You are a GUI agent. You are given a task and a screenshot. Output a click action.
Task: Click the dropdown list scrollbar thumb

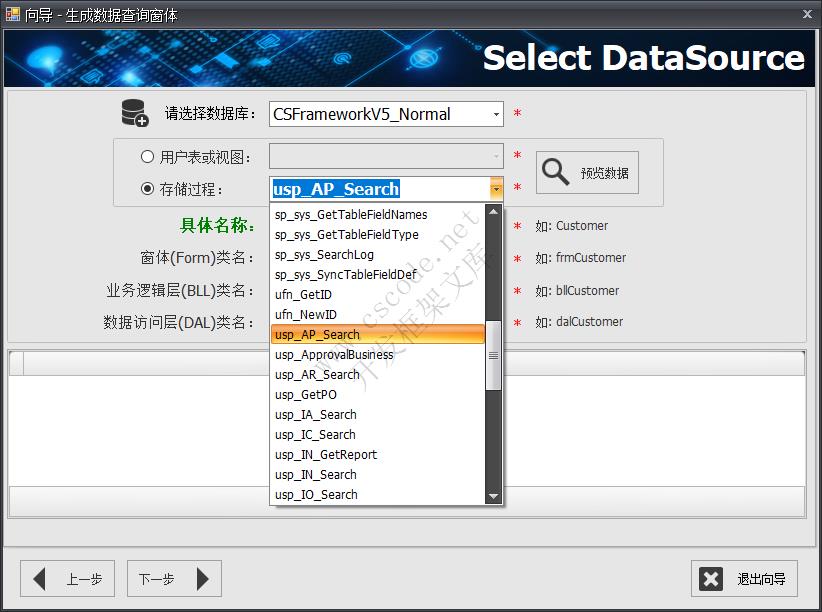click(x=493, y=355)
